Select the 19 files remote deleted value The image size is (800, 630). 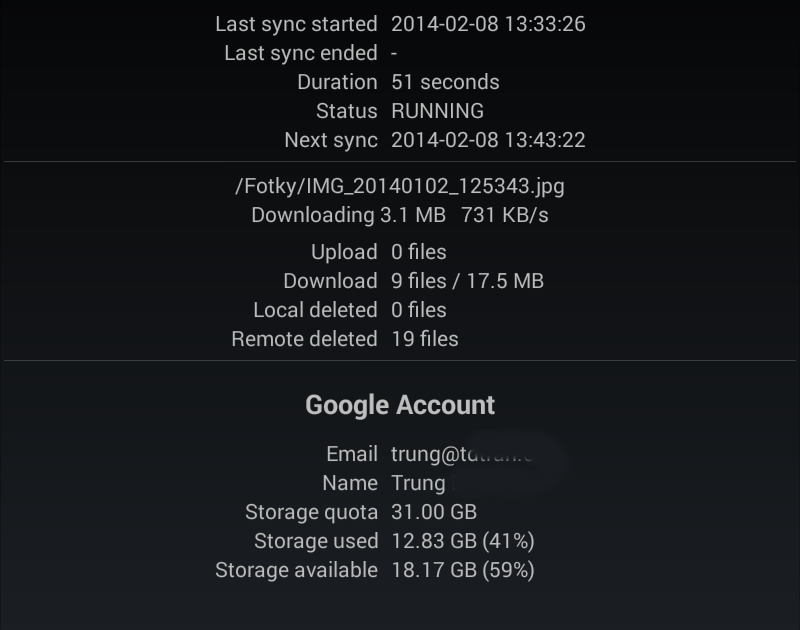[425, 339]
